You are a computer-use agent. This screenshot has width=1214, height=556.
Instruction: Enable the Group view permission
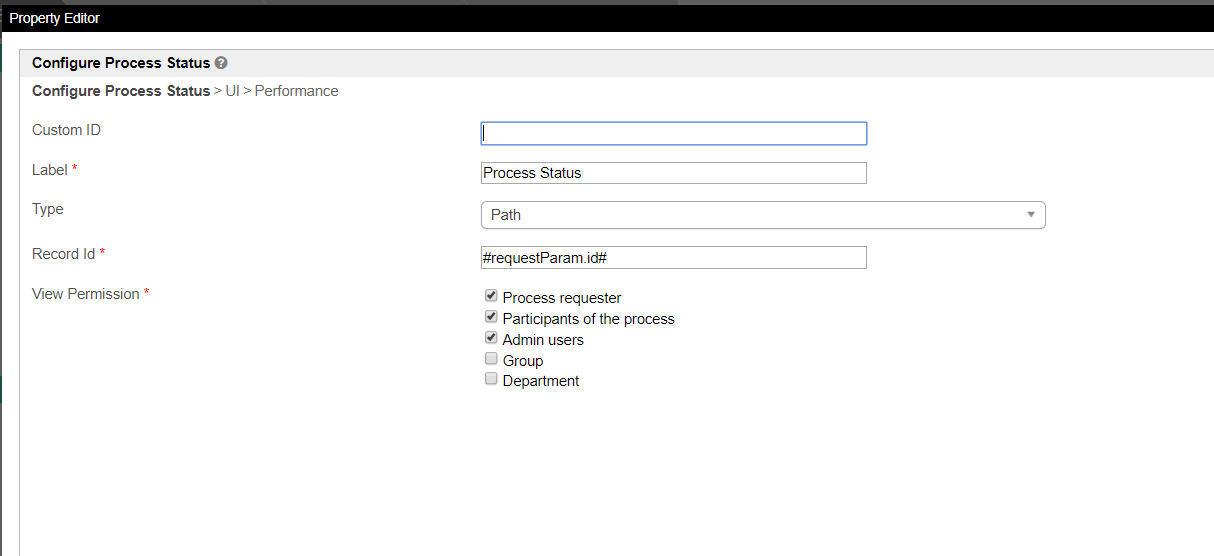(x=491, y=359)
